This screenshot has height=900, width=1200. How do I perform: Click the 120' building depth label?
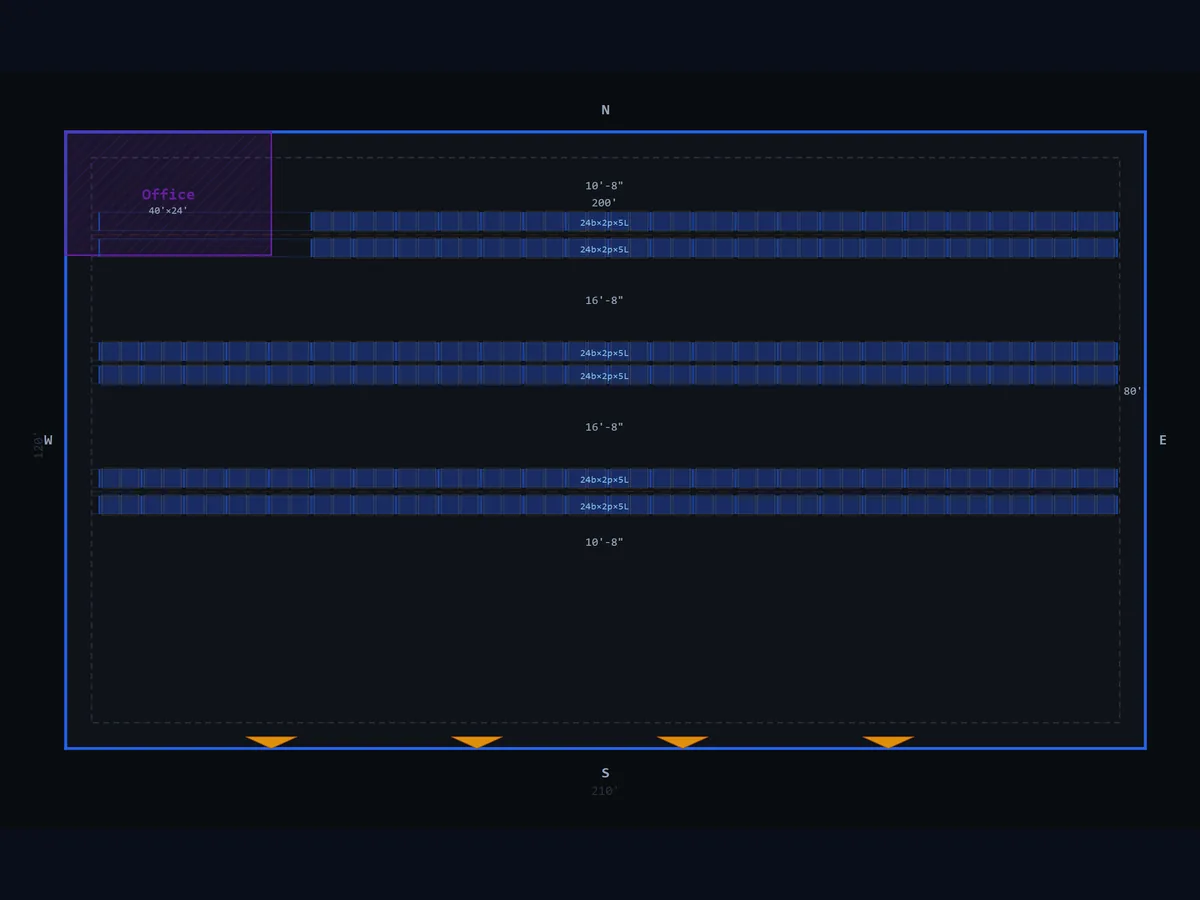38,445
